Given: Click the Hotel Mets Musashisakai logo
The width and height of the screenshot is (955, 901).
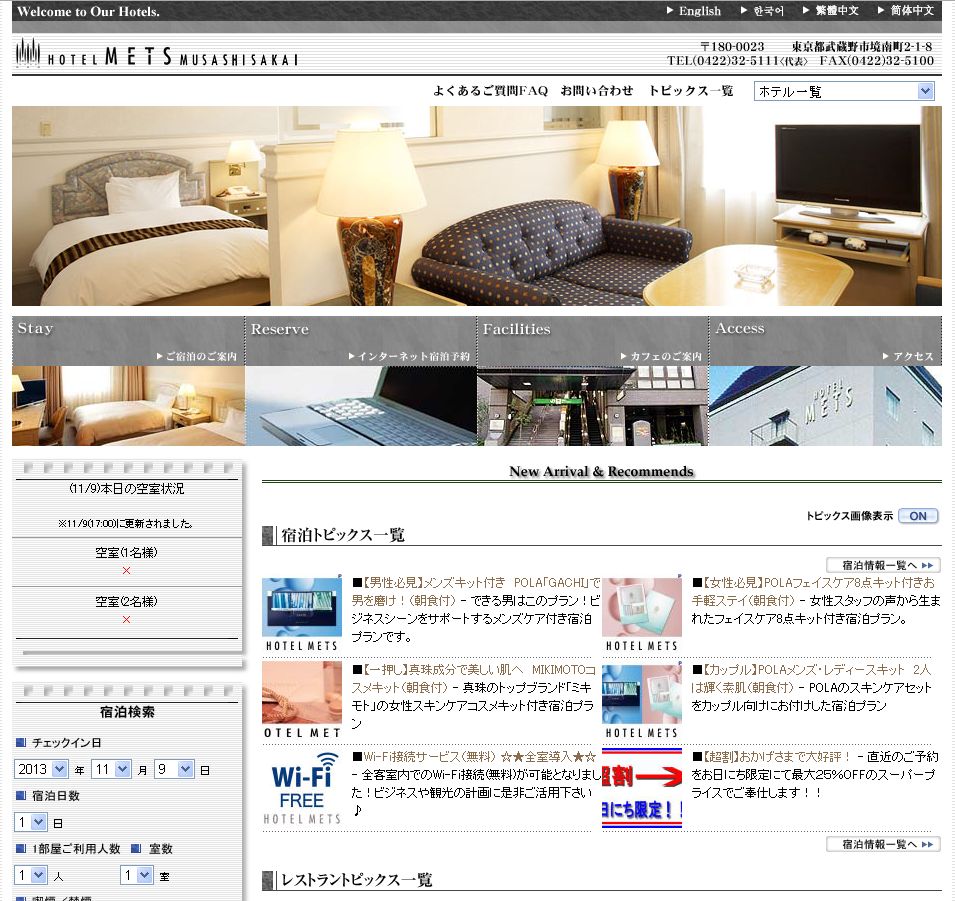Looking at the screenshot, I should pyautogui.click(x=157, y=53).
